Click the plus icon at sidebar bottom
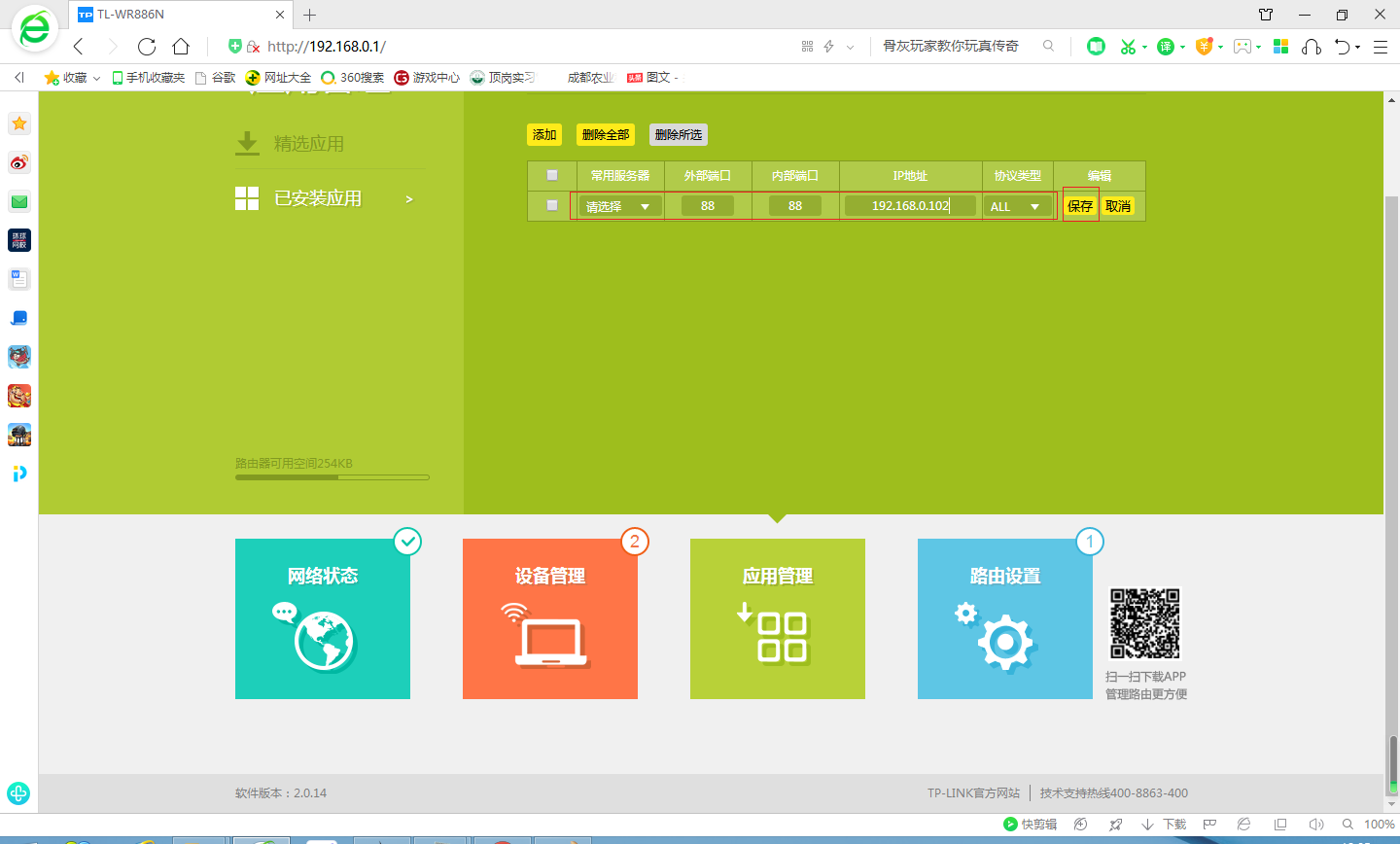This screenshot has width=1400, height=844. coord(18,792)
